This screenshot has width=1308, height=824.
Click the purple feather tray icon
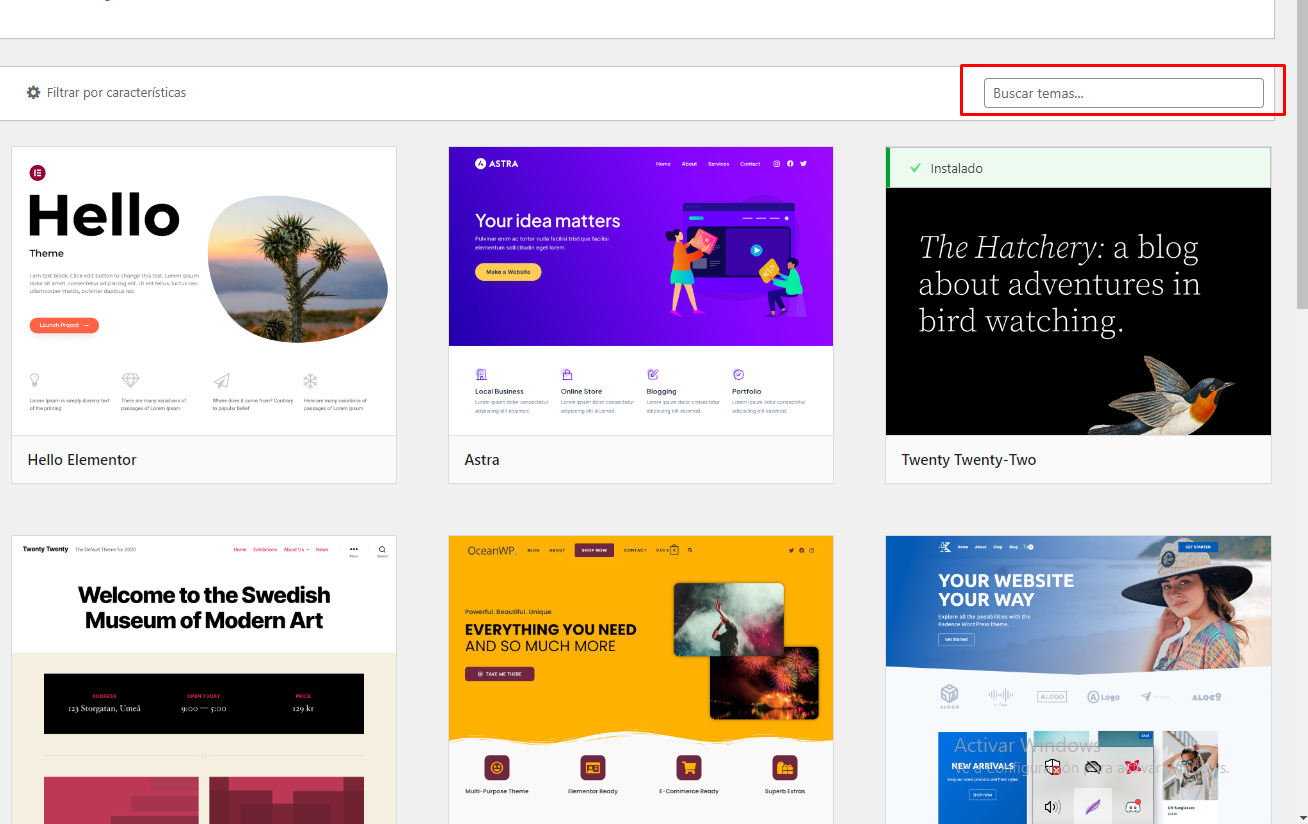(x=1093, y=806)
